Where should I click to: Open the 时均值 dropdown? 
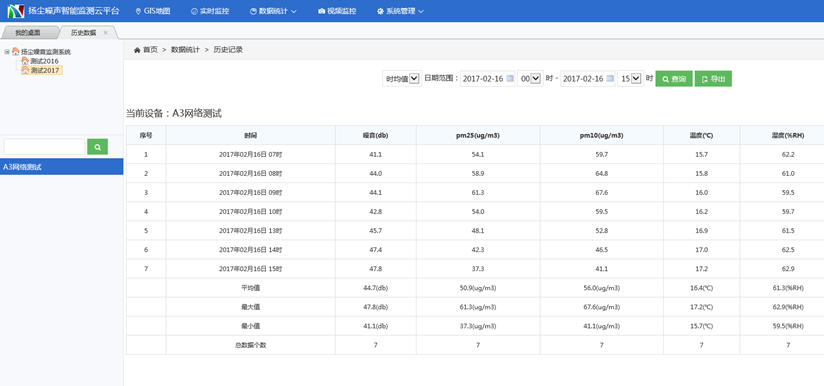pyautogui.click(x=402, y=79)
